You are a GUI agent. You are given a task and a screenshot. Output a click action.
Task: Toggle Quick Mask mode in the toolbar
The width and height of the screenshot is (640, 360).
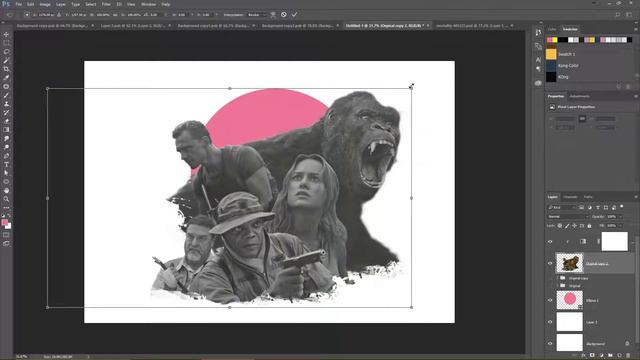pyautogui.click(x=6, y=235)
